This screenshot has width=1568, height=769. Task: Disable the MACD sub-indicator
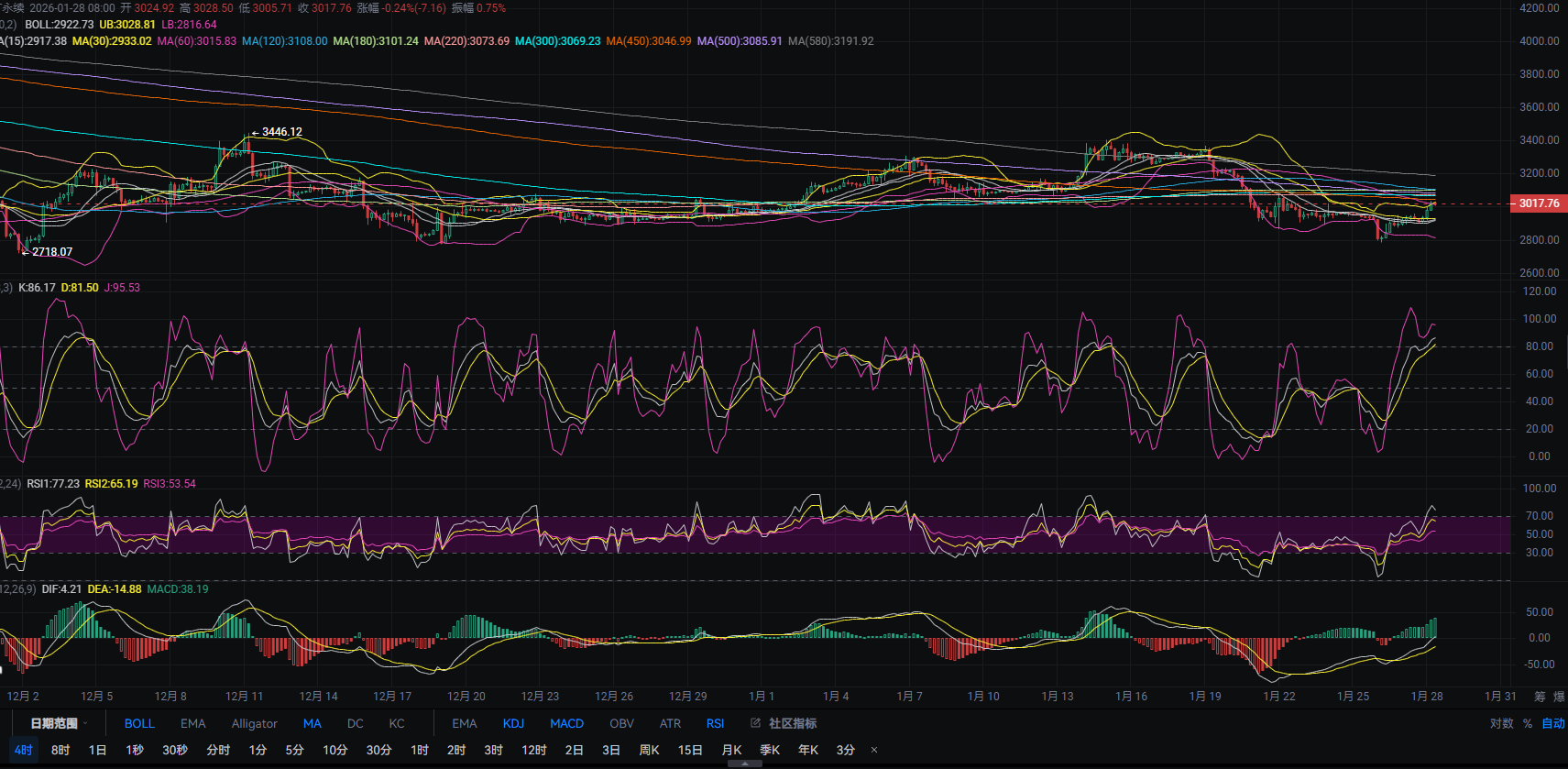[x=566, y=723]
